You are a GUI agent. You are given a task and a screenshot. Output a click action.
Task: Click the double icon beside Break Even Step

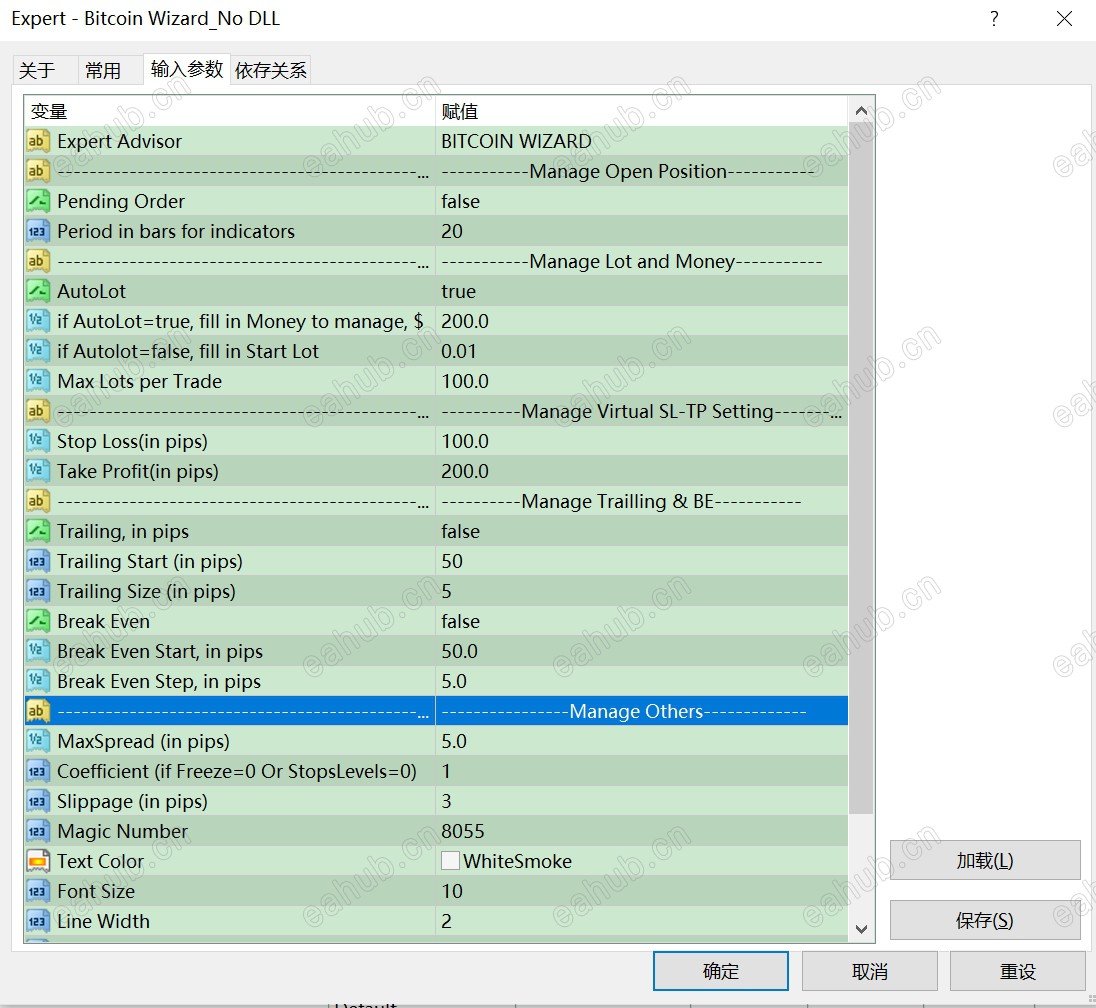click(38, 682)
